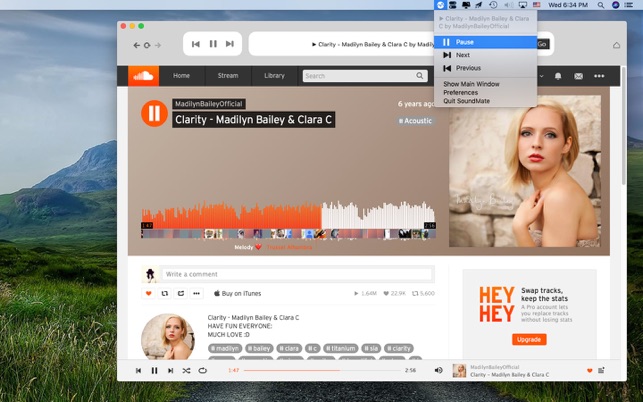
Task: Open the Stream tab
Action: (x=228, y=76)
